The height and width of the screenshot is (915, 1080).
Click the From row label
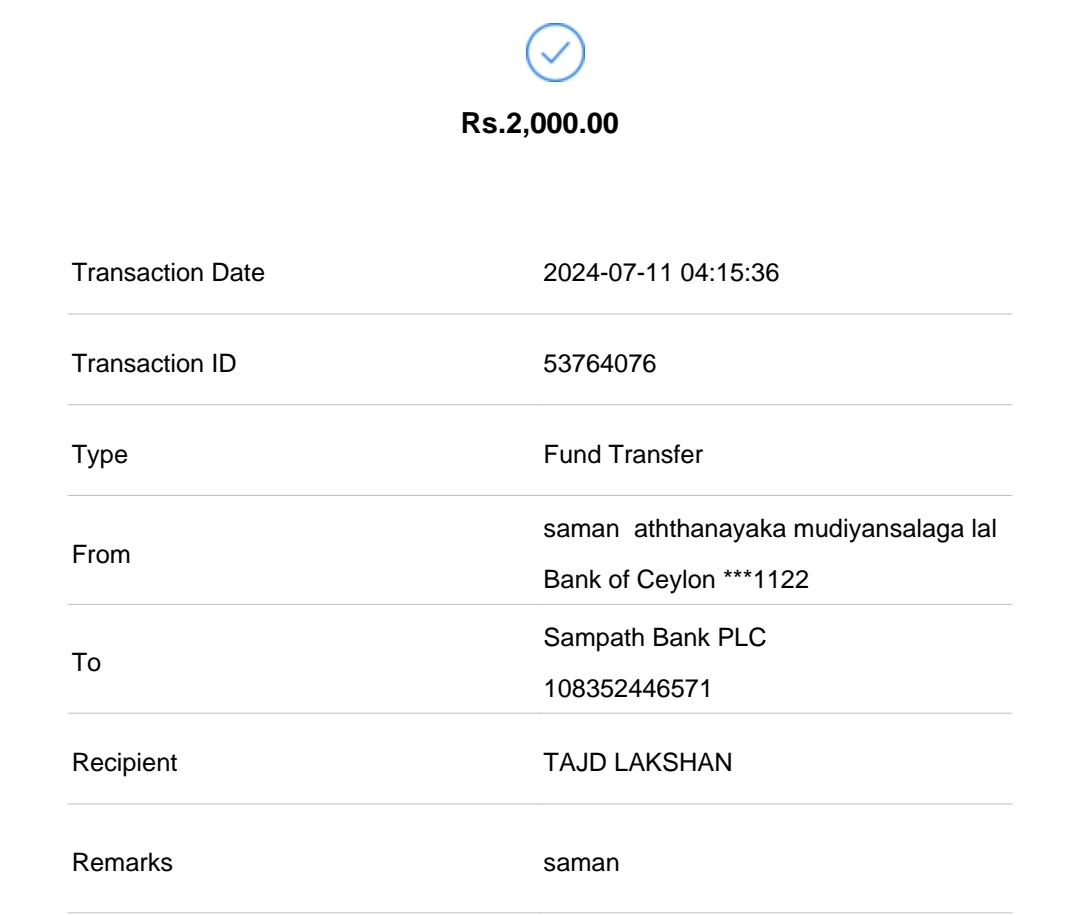pyautogui.click(x=101, y=555)
